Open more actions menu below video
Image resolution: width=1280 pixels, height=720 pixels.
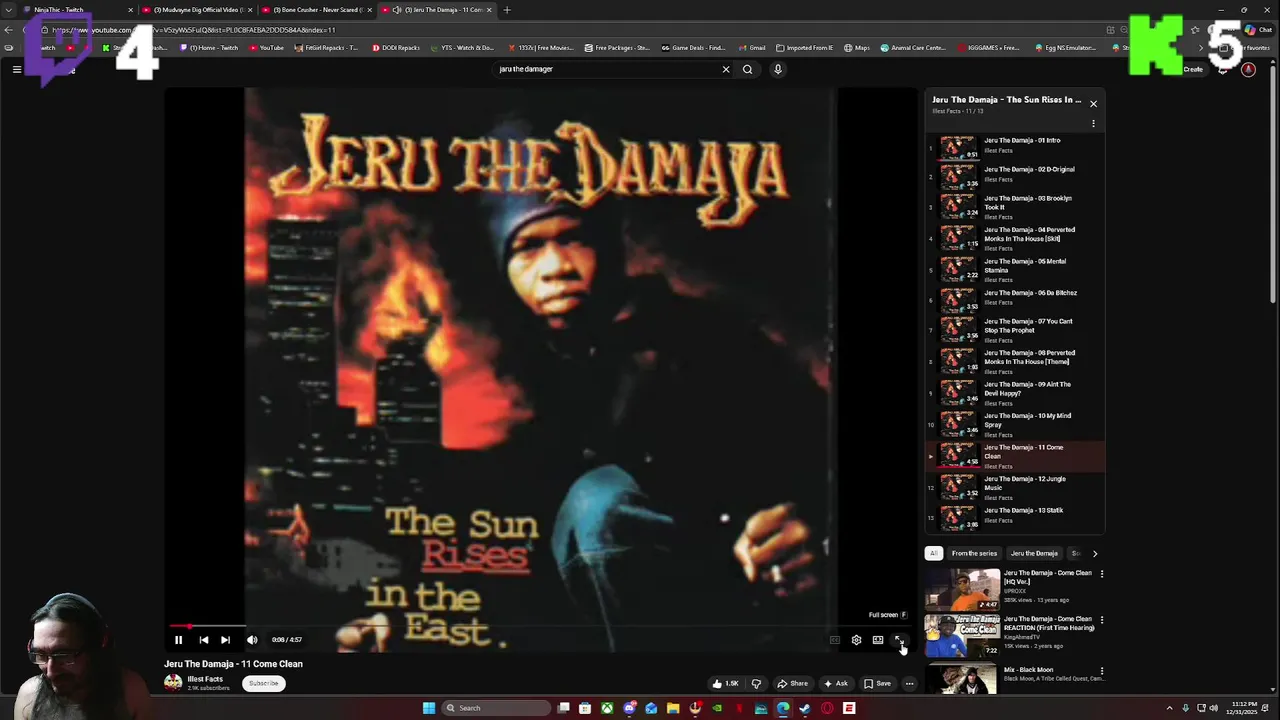click(x=909, y=684)
